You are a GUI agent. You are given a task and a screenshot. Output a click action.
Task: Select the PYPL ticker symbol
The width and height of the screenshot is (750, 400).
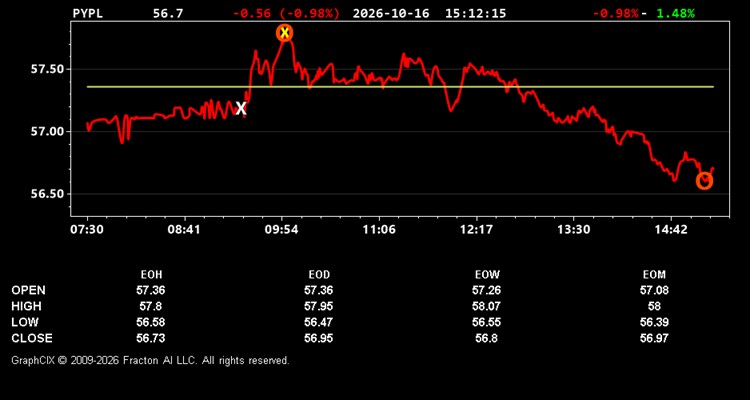[x=87, y=13]
